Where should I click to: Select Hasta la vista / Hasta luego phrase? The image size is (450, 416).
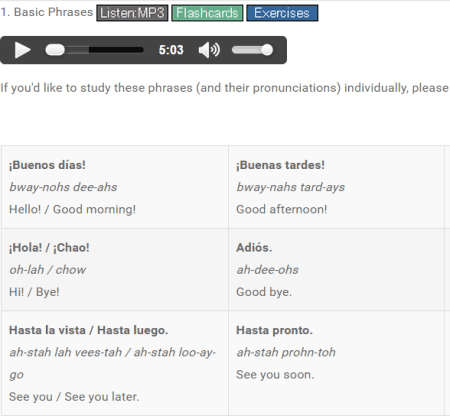[x=89, y=330]
